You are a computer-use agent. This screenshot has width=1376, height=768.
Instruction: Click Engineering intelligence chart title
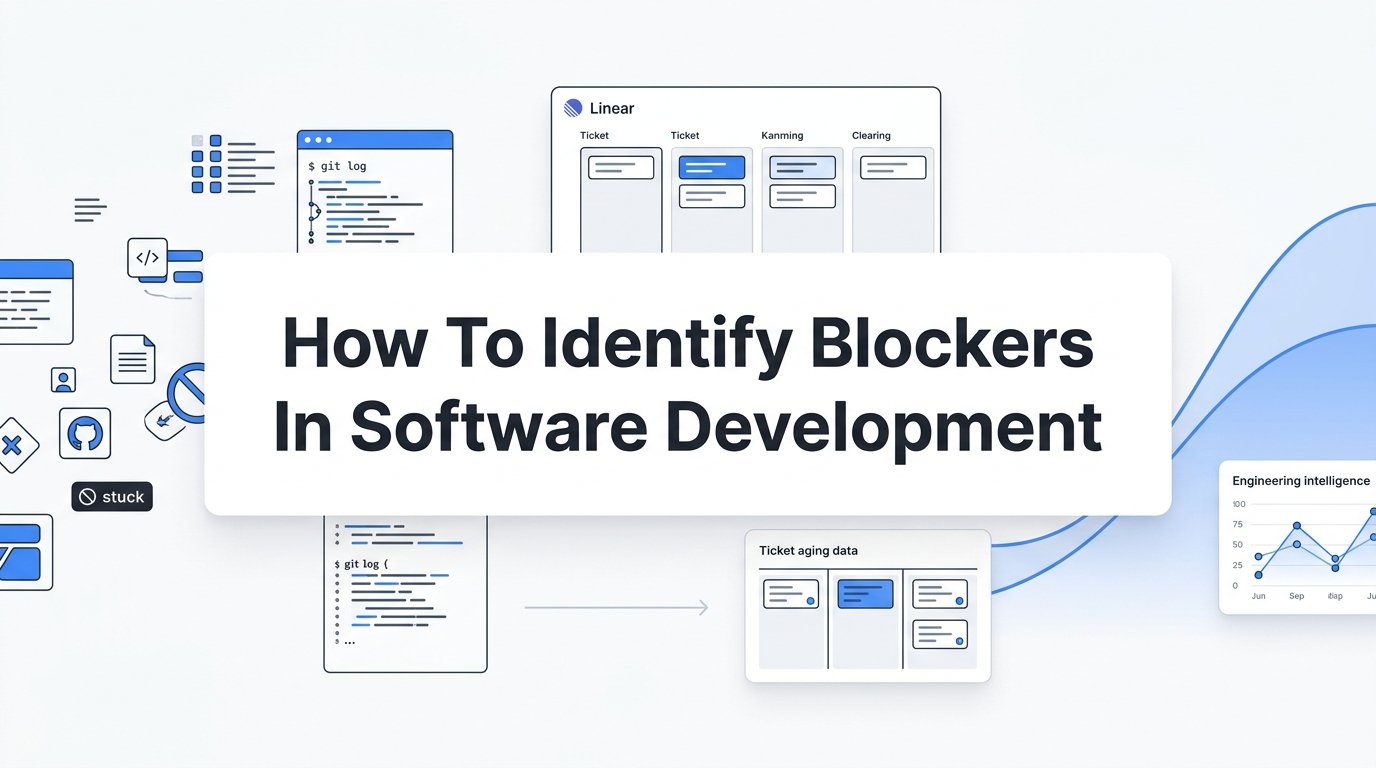click(x=1301, y=481)
